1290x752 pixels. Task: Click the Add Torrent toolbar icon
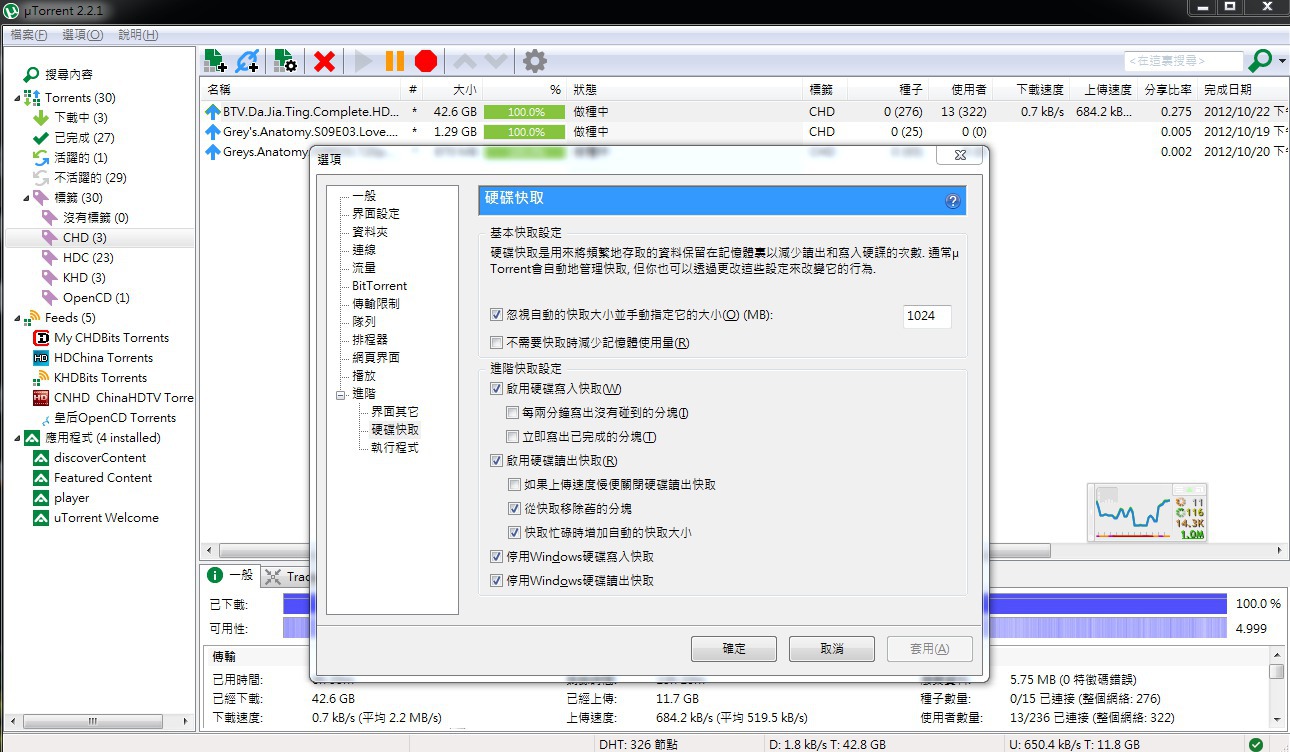[215, 61]
